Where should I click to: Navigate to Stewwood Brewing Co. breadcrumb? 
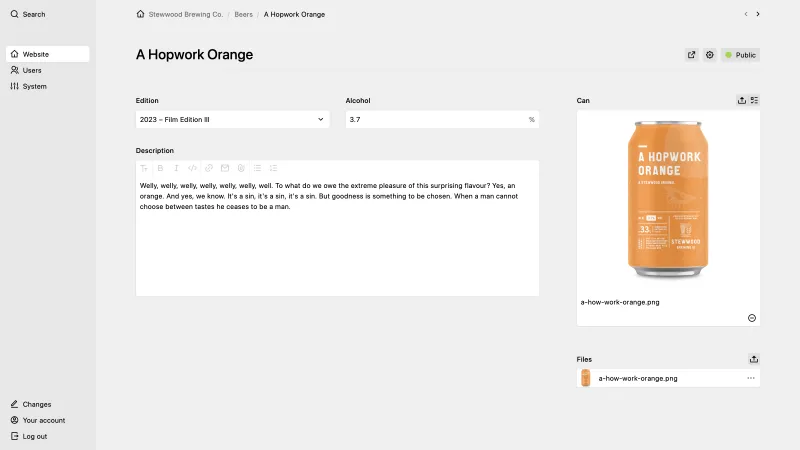pyautogui.click(x=186, y=14)
